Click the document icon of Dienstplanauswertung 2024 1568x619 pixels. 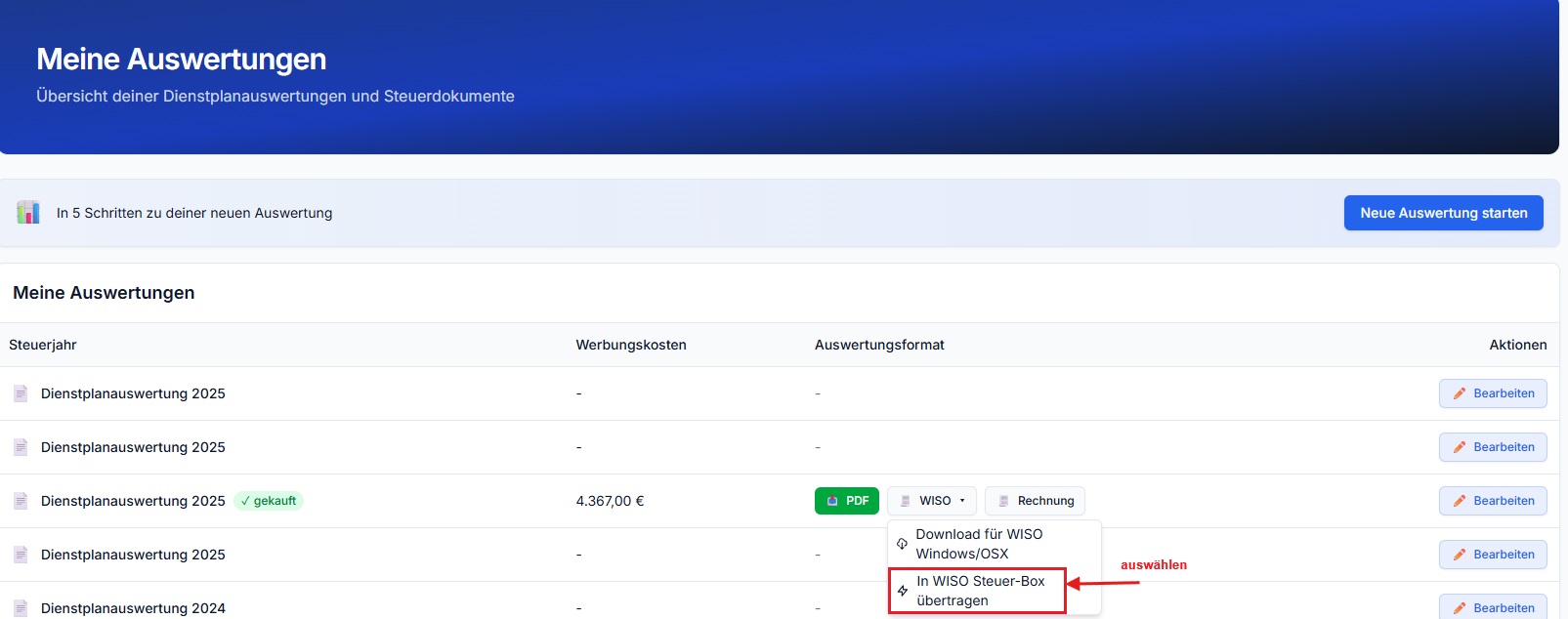pos(21,607)
